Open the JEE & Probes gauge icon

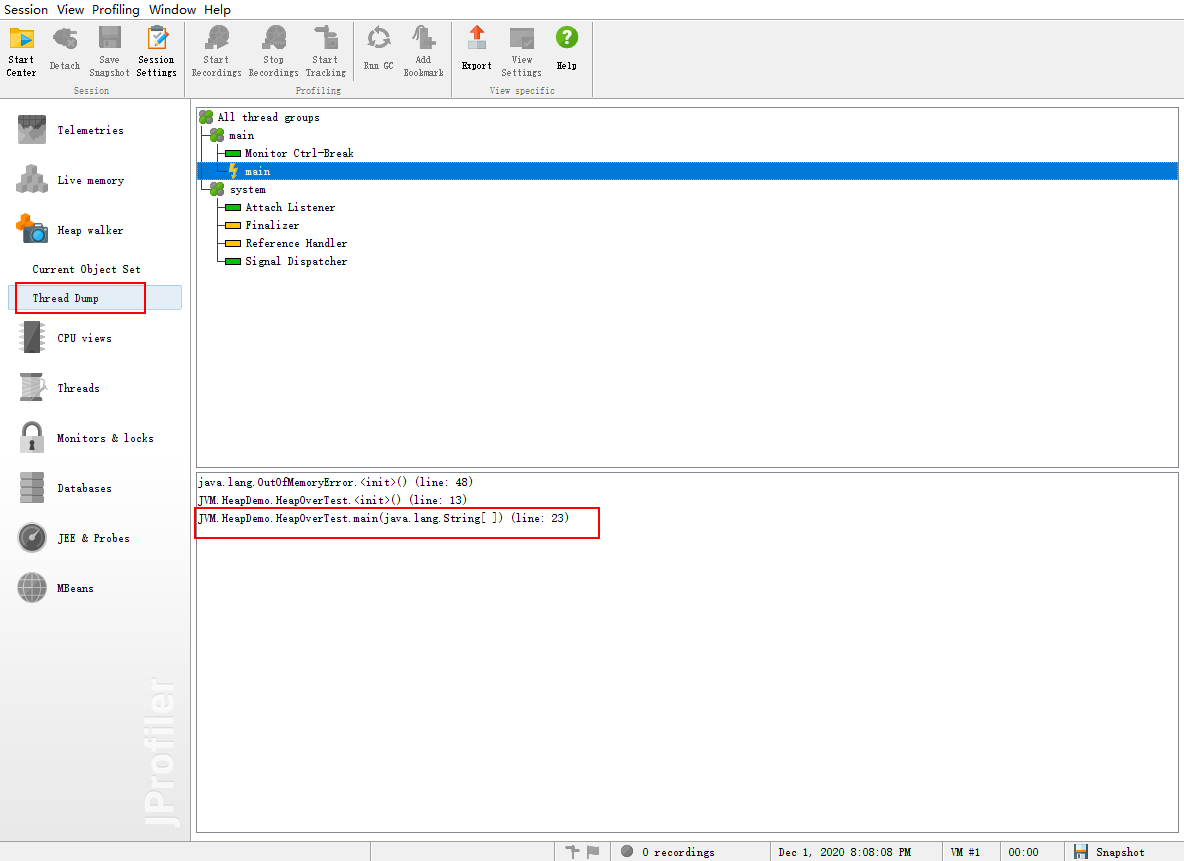[x=32, y=538]
